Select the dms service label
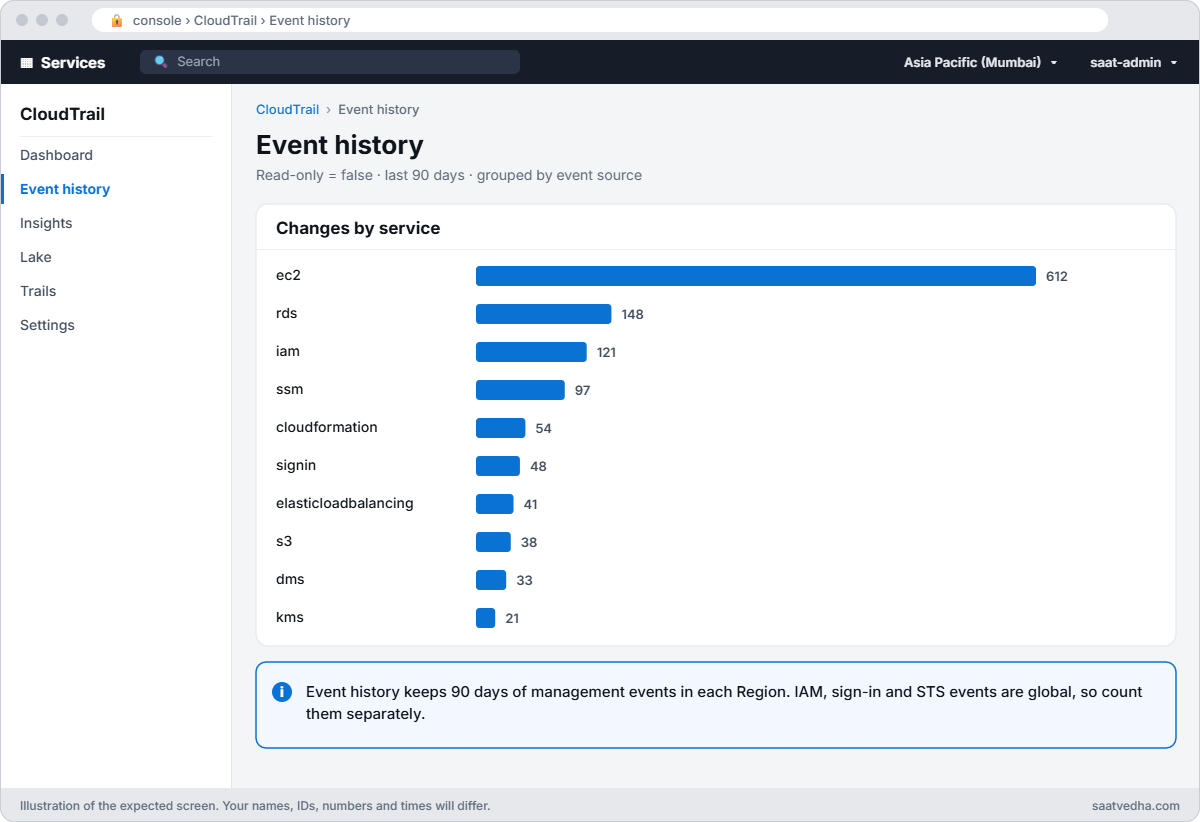Image resolution: width=1200 pixels, height=822 pixels. click(x=290, y=579)
